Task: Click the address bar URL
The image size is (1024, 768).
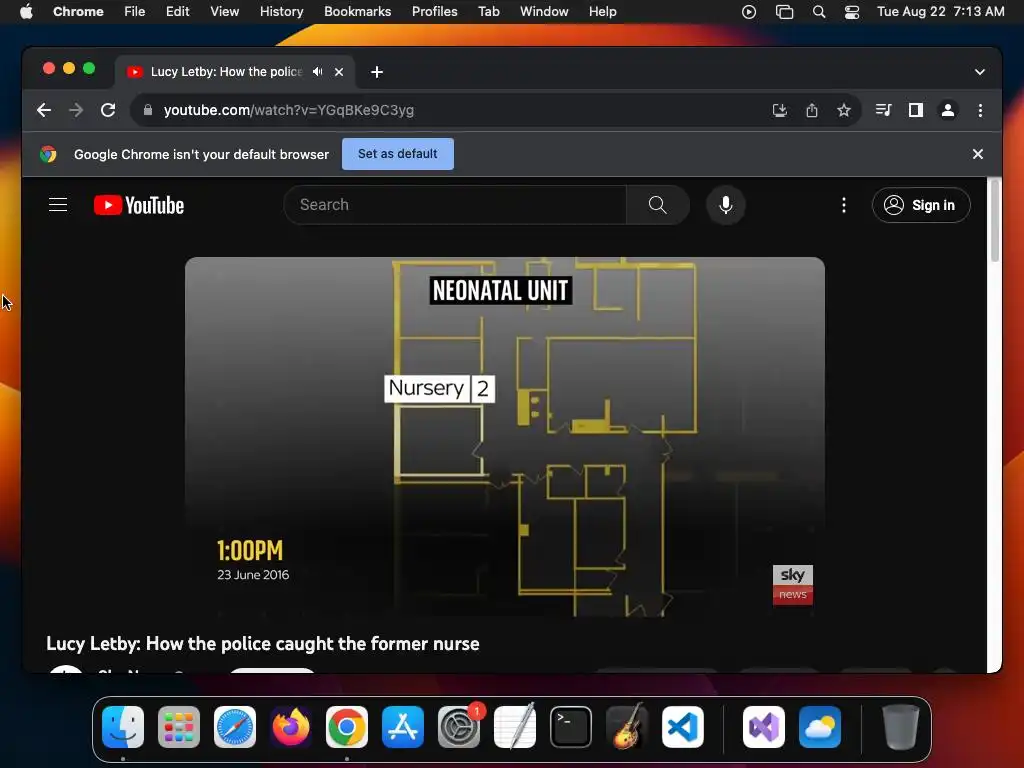Action: click(x=289, y=110)
